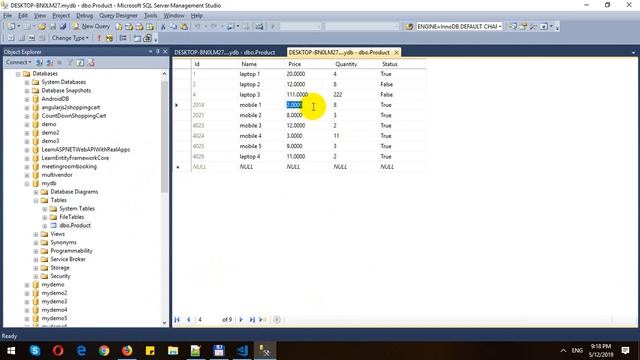
Task: Click the Refresh icon in Object Explorer toolbar
Action: pos(80,62)
